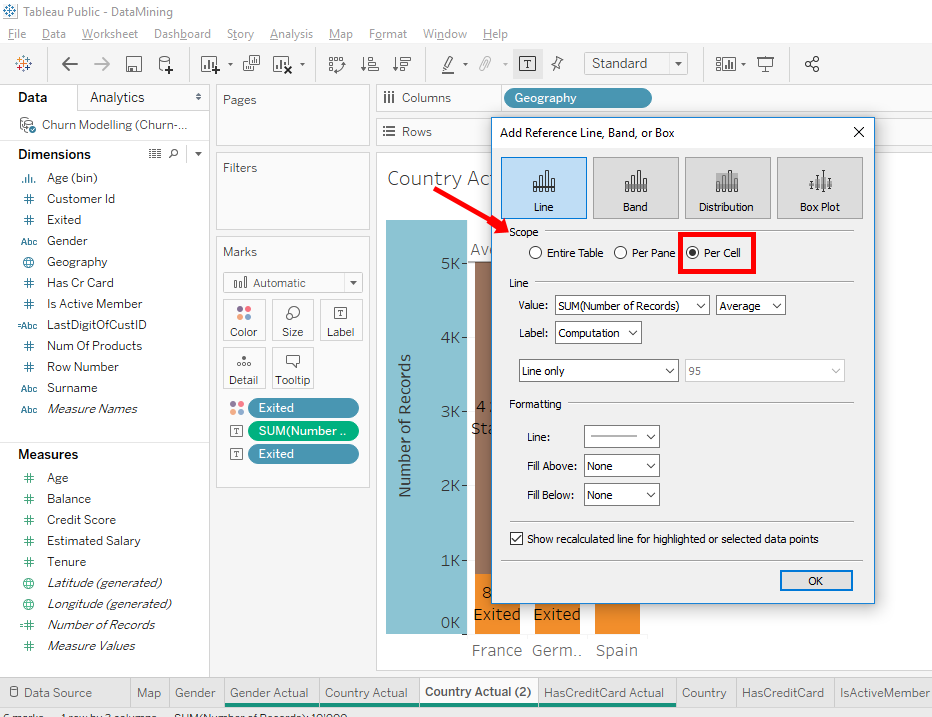Viewport: 932px width, 717px height.
Task: Click the share icon in toolbar
Action: click(x=812, y=64)
